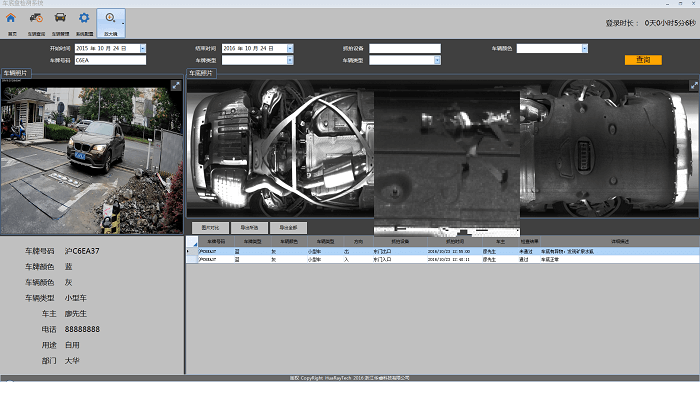Image resolution: width=700 pixels, height=393 pixels.
Task: Click the orange query button
Action: coord(643,60)
